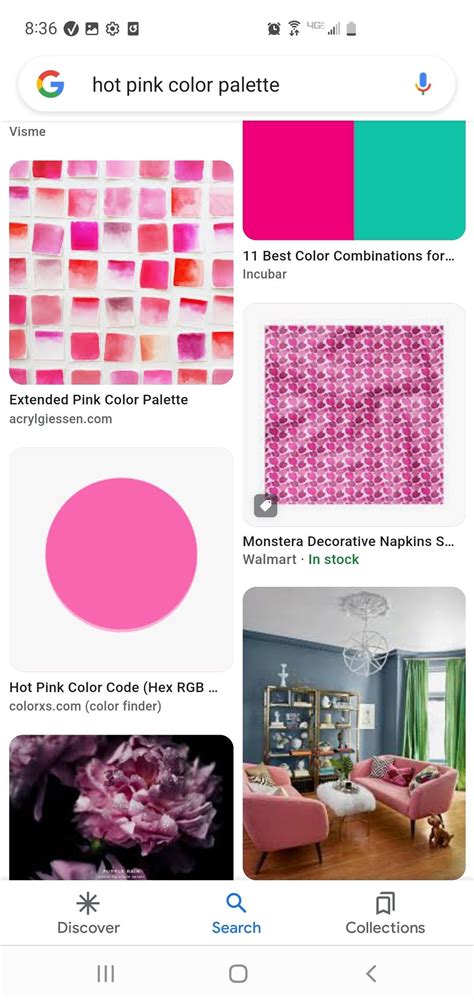Open 11 Best Color Combinations result
Viewport: 474px width, 1000px height.
(348, 256)
